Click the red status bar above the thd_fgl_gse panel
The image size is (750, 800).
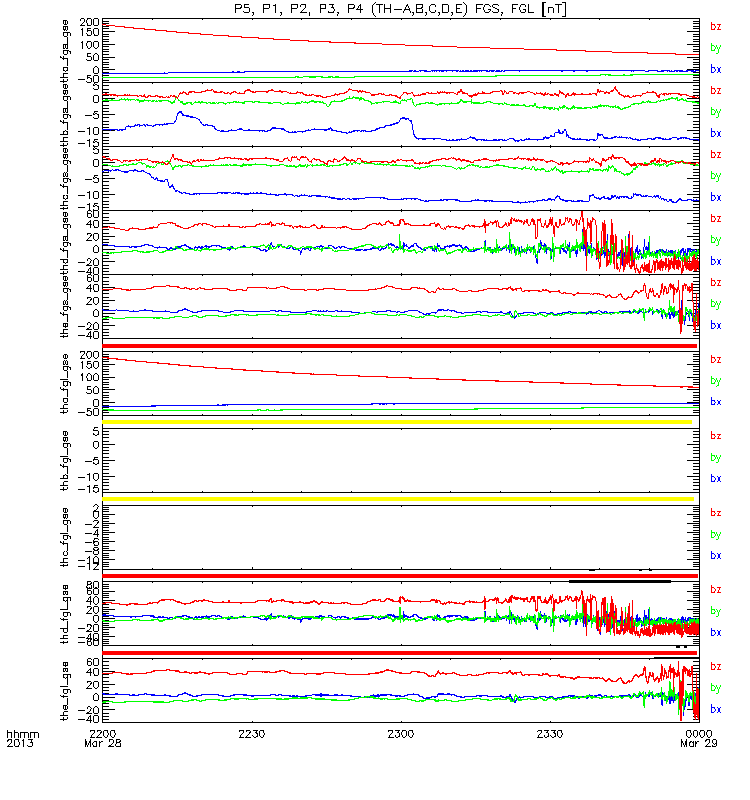click(400, 576)
